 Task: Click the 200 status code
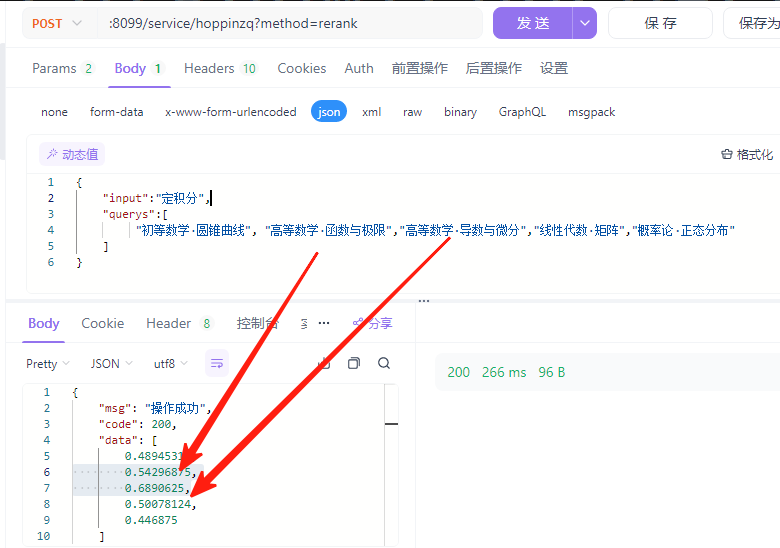[458, 372]
